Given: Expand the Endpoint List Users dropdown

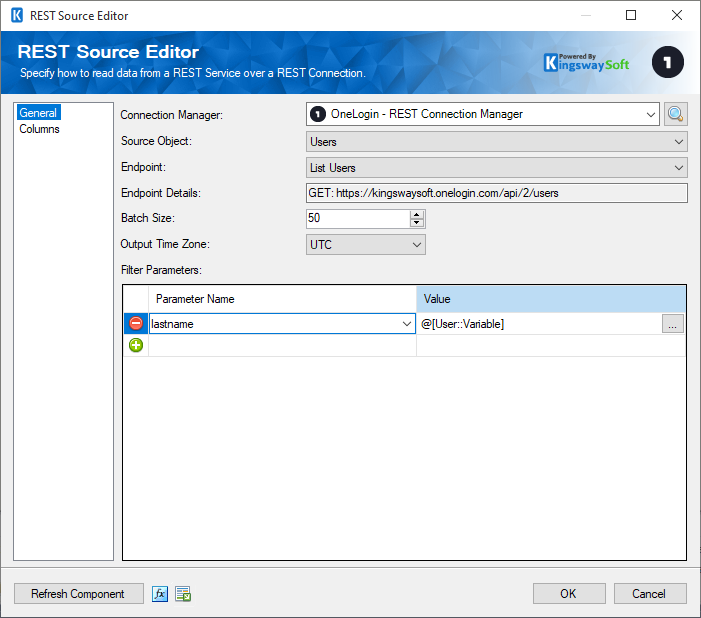Looking at the screenshot, I should point(678,168).
